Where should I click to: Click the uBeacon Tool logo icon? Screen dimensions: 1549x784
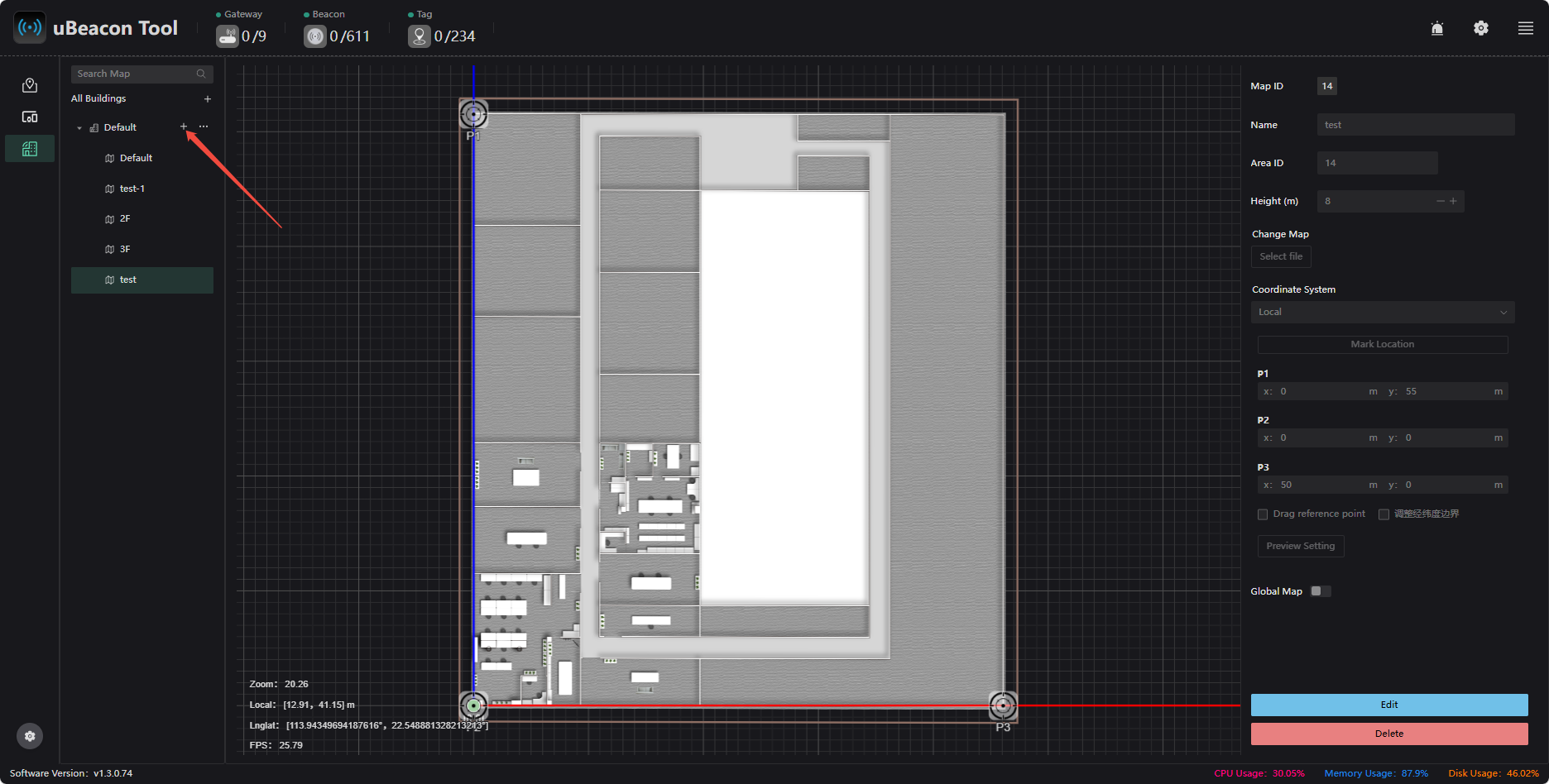pyautogui.click(x=30, y=27)
